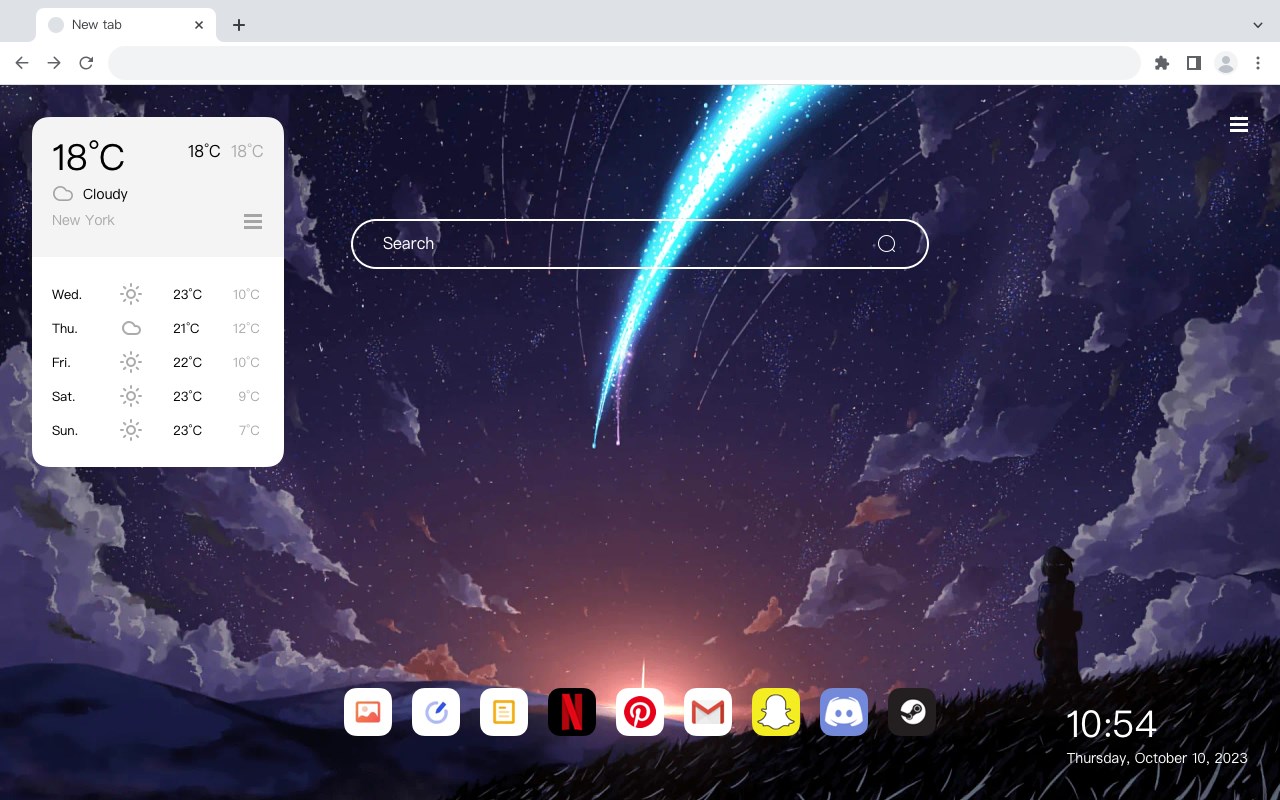Open the yellow Notes shortcut
This screenshot has width=1280, height=800.
click(x=504, y=712)
